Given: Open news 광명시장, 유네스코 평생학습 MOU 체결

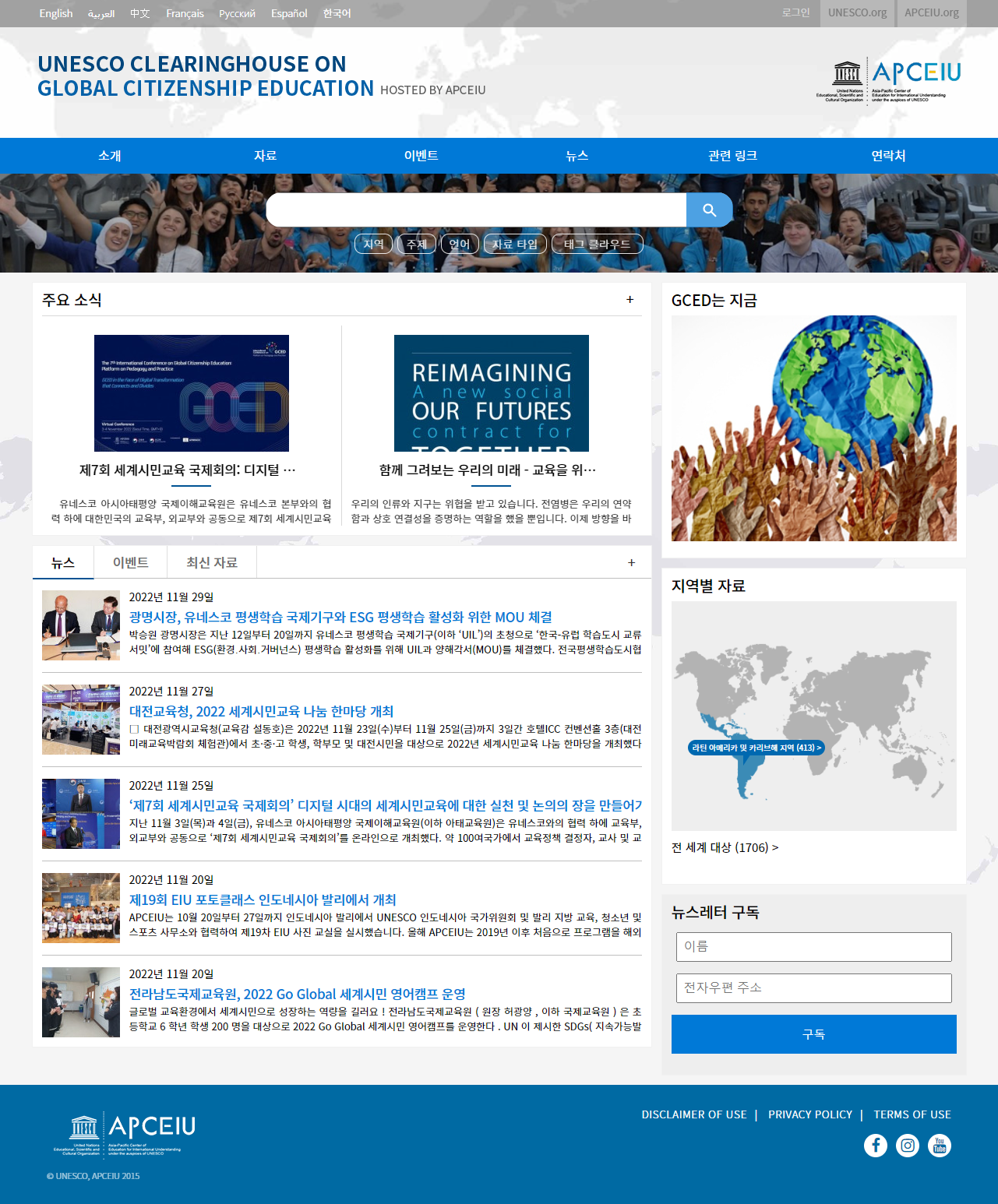Looking at the screenshot, I should pyautogui.click(x=340, y=617).
